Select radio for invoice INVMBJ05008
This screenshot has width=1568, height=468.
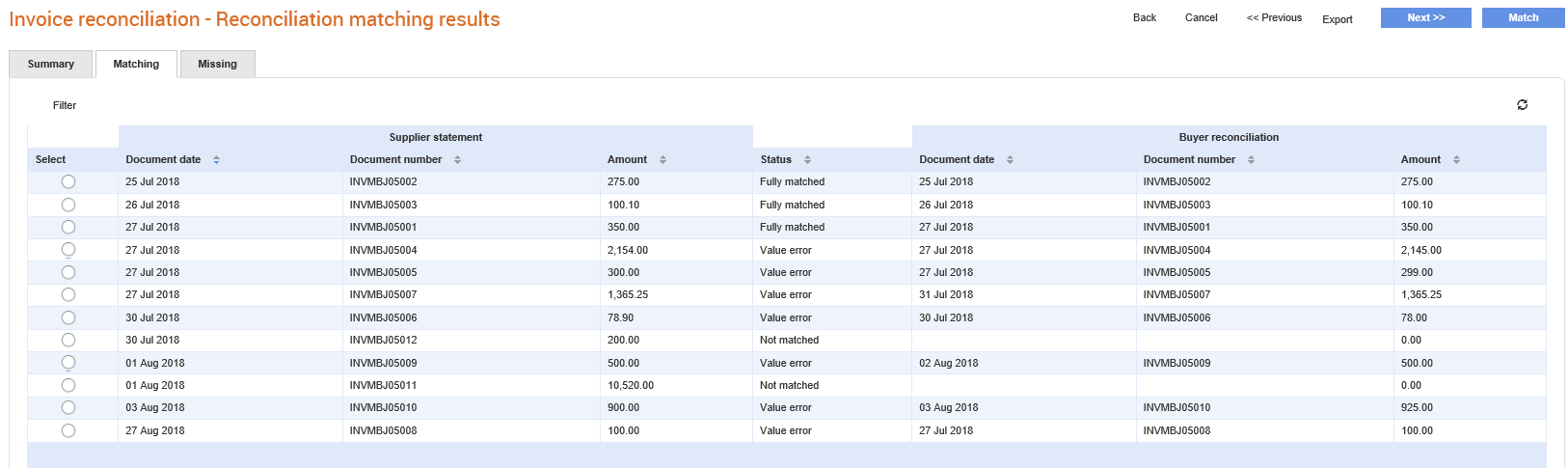pyautogui.click(x=68, y=430)
